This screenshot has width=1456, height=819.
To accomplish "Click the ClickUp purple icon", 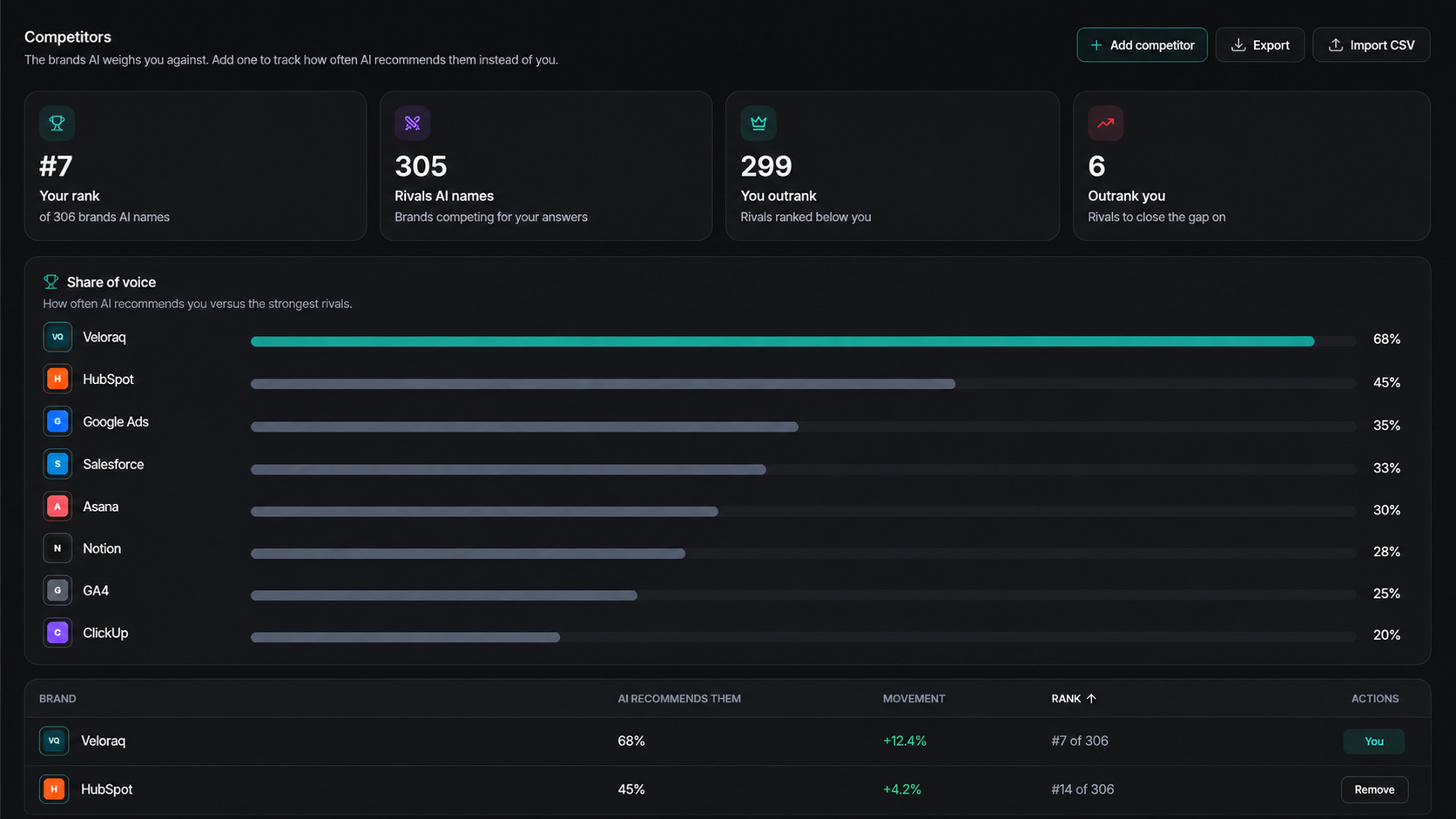I will point(57,633).
